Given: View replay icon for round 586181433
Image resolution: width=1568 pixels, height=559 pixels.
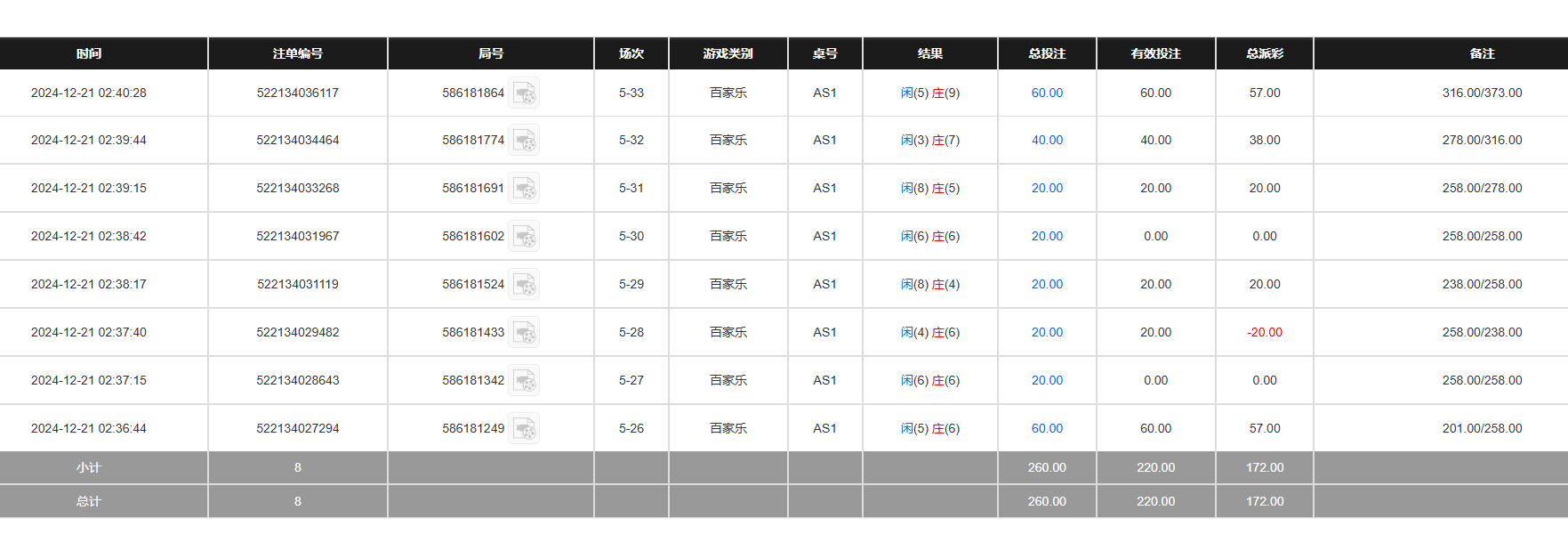Looking at the screenshot, I should tap(524, 333).
